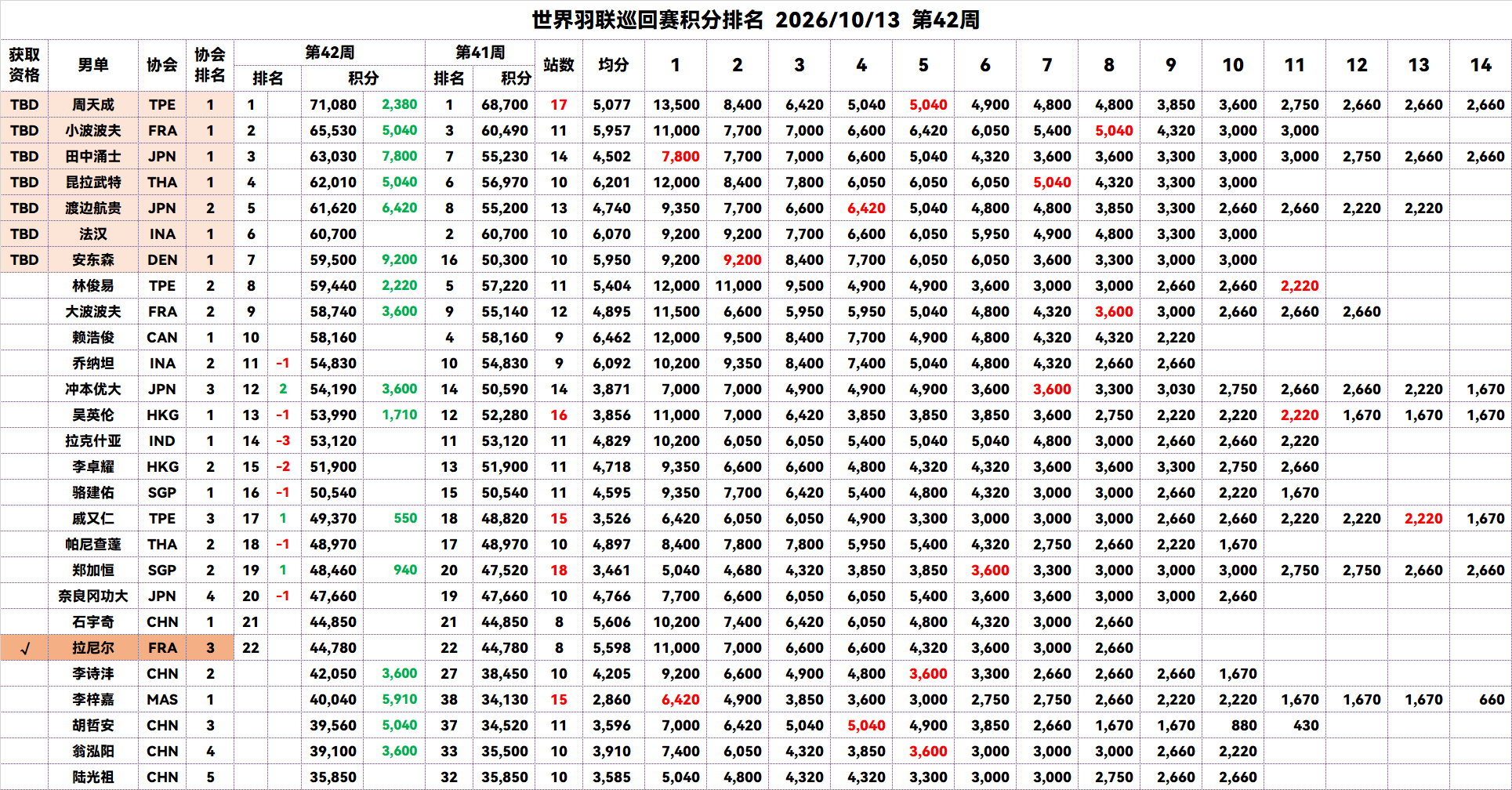Click player name 渡边航贵
The height and width of the screenshot is (790, 1512).
coord(93,208)
